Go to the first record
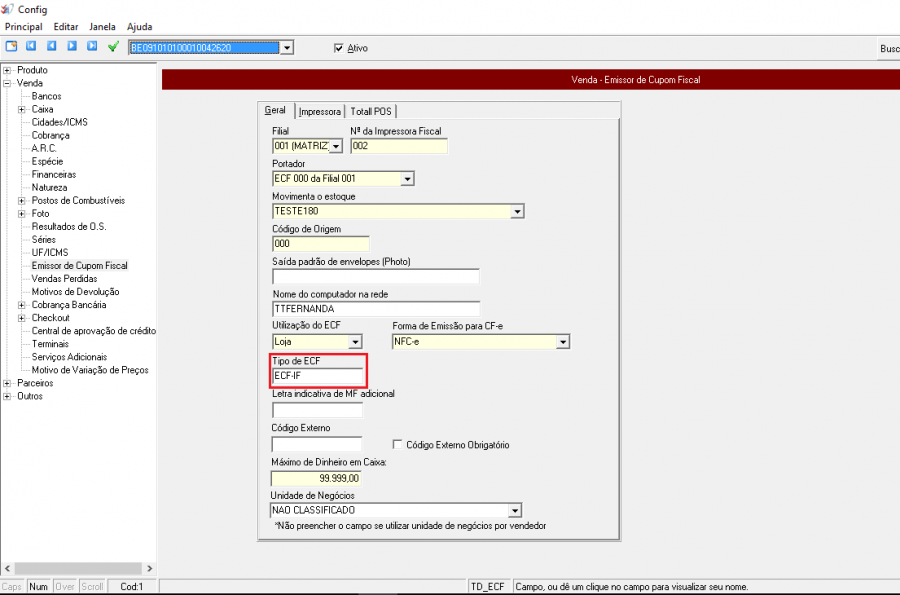Screen dimensions: 900x595 31,46
